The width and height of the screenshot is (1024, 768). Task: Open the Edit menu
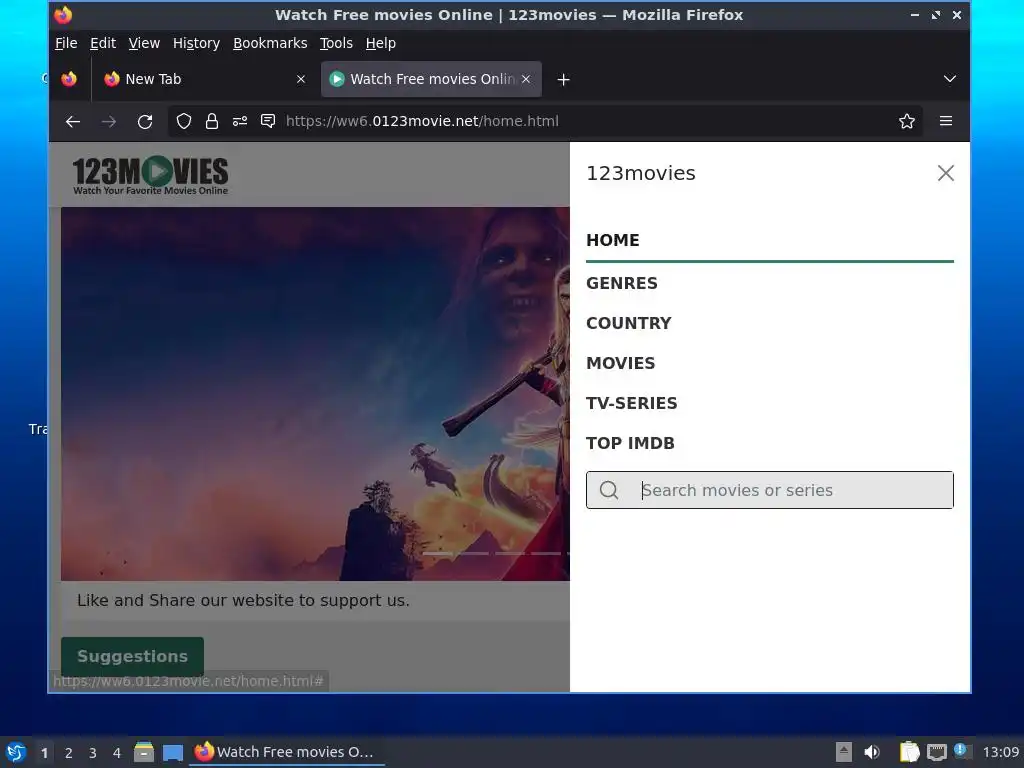tap(103, 43)
